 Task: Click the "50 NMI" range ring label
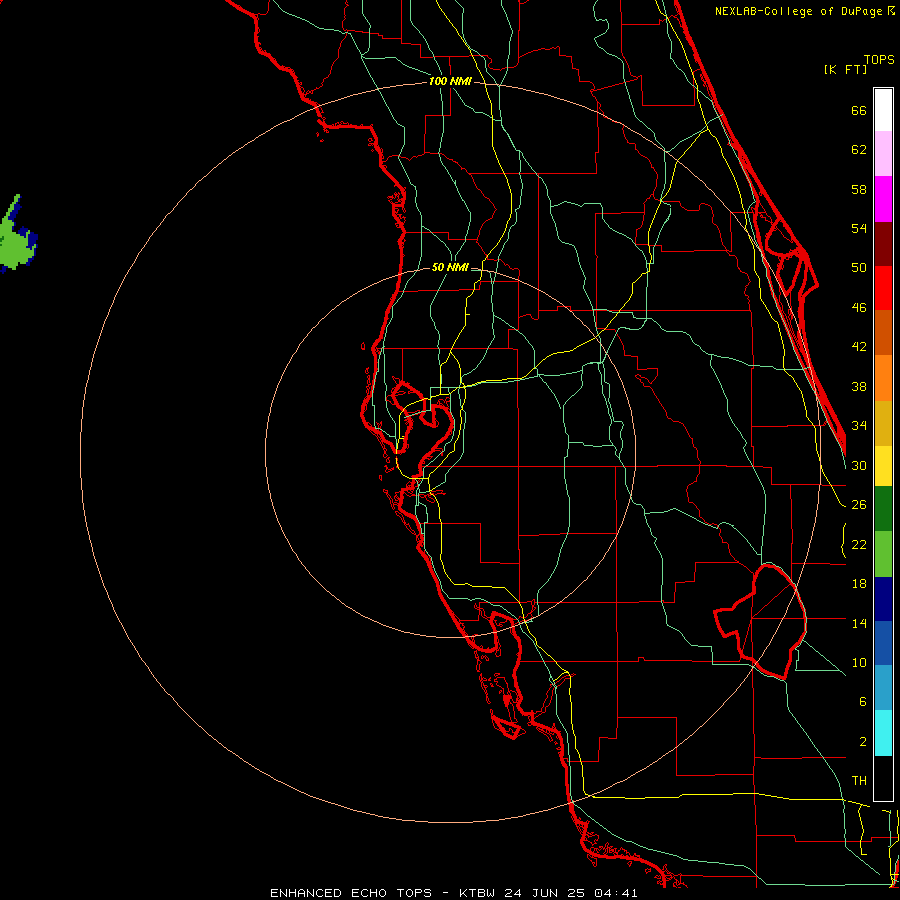pos(449,267)
